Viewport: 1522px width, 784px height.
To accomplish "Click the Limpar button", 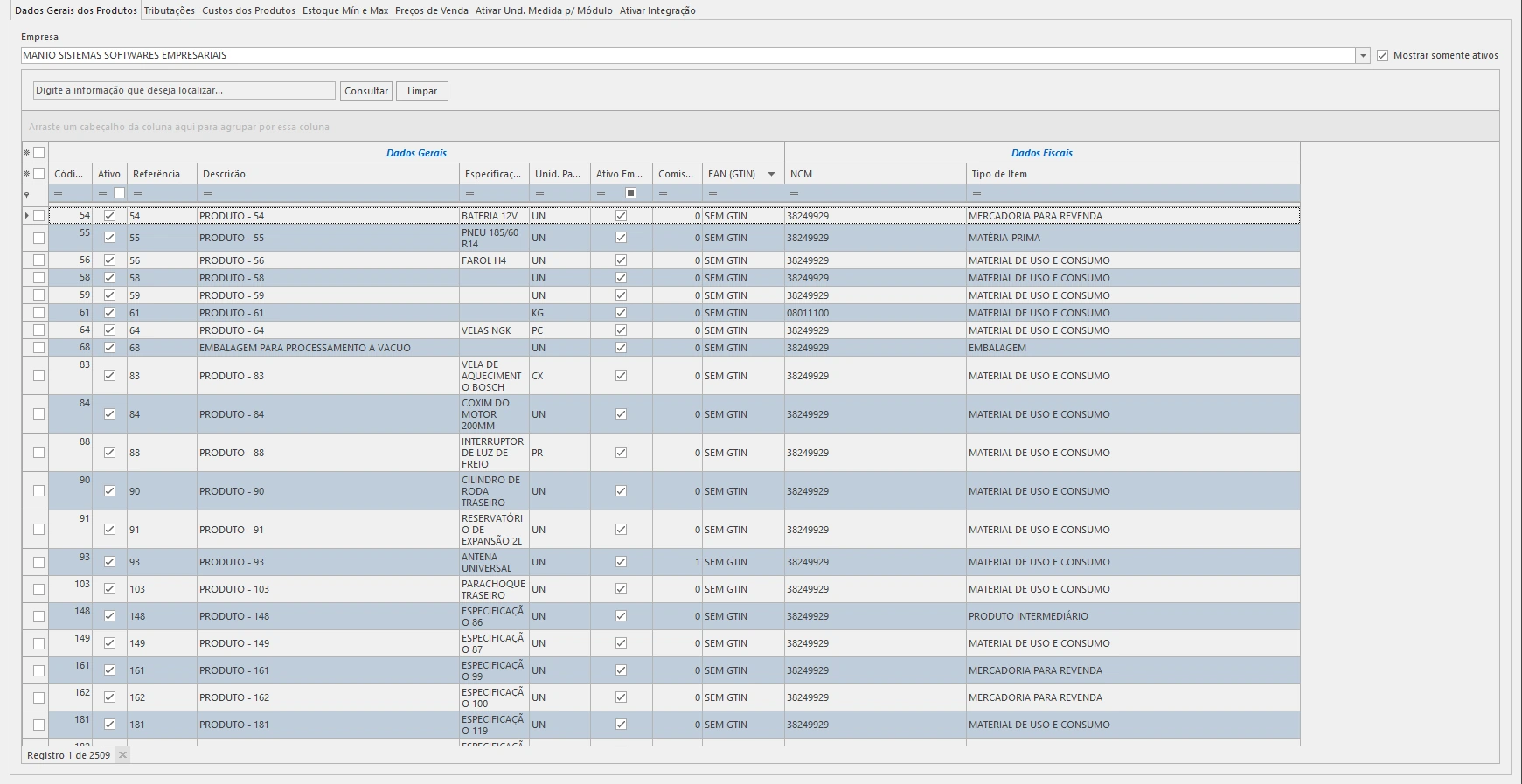I will tap(422, 91).
